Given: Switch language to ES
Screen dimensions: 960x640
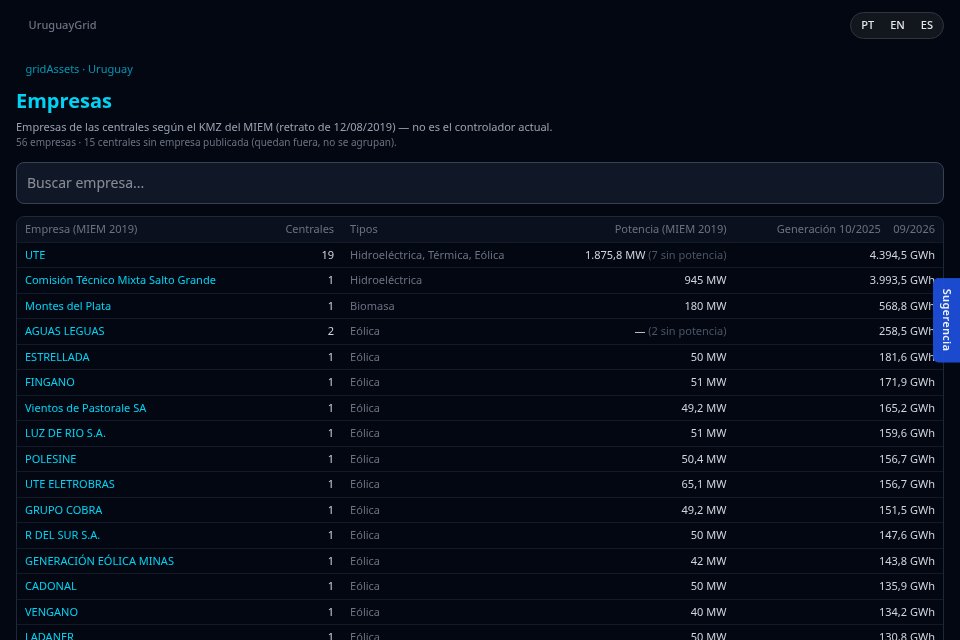Looking at the screenshot, I should (x=926, y=25).
